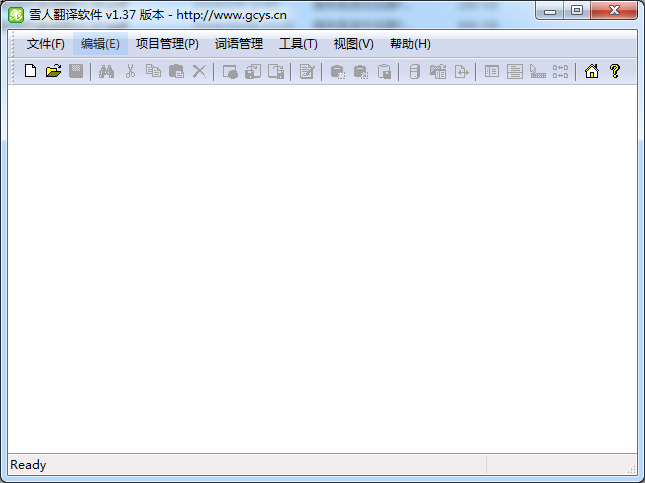The image size is (645, 483).
Task: Click the cylinder memory database icon
Action: click(x=415, y=71)
